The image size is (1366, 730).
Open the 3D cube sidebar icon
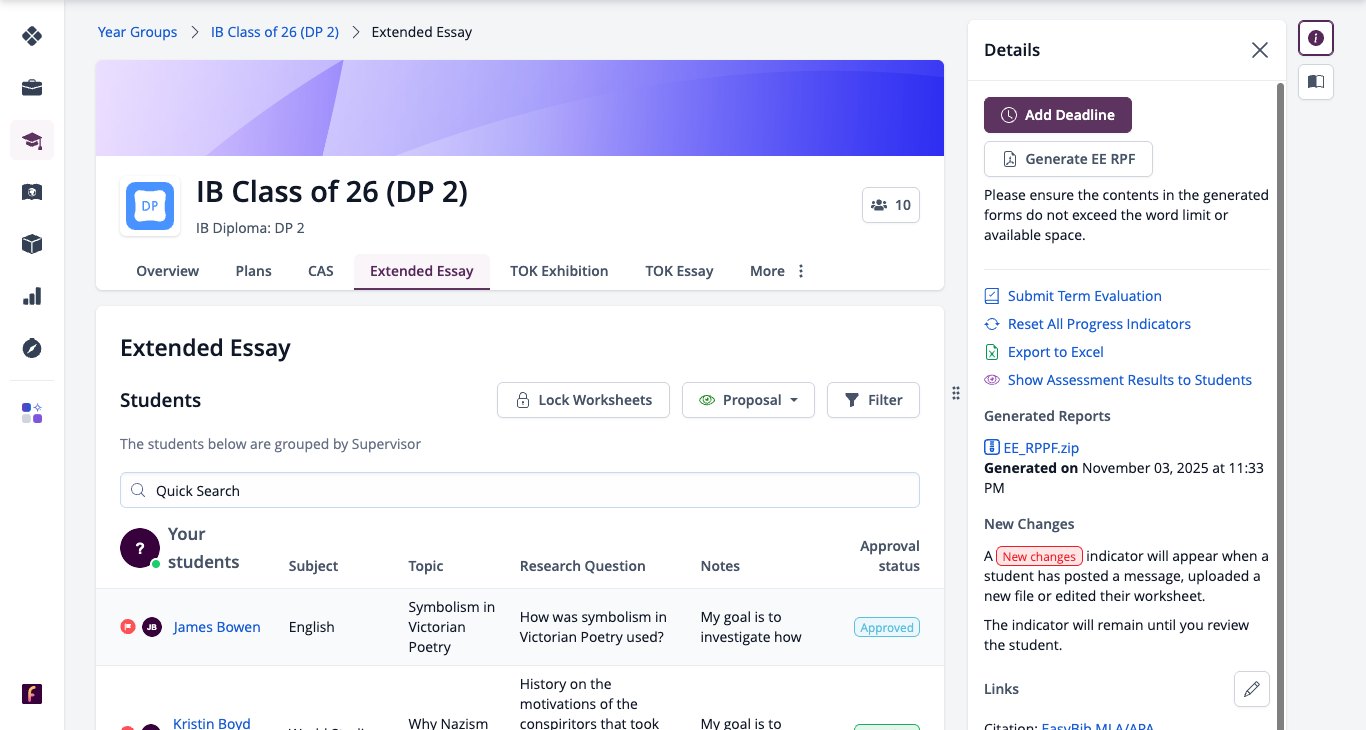pos(32,244)
